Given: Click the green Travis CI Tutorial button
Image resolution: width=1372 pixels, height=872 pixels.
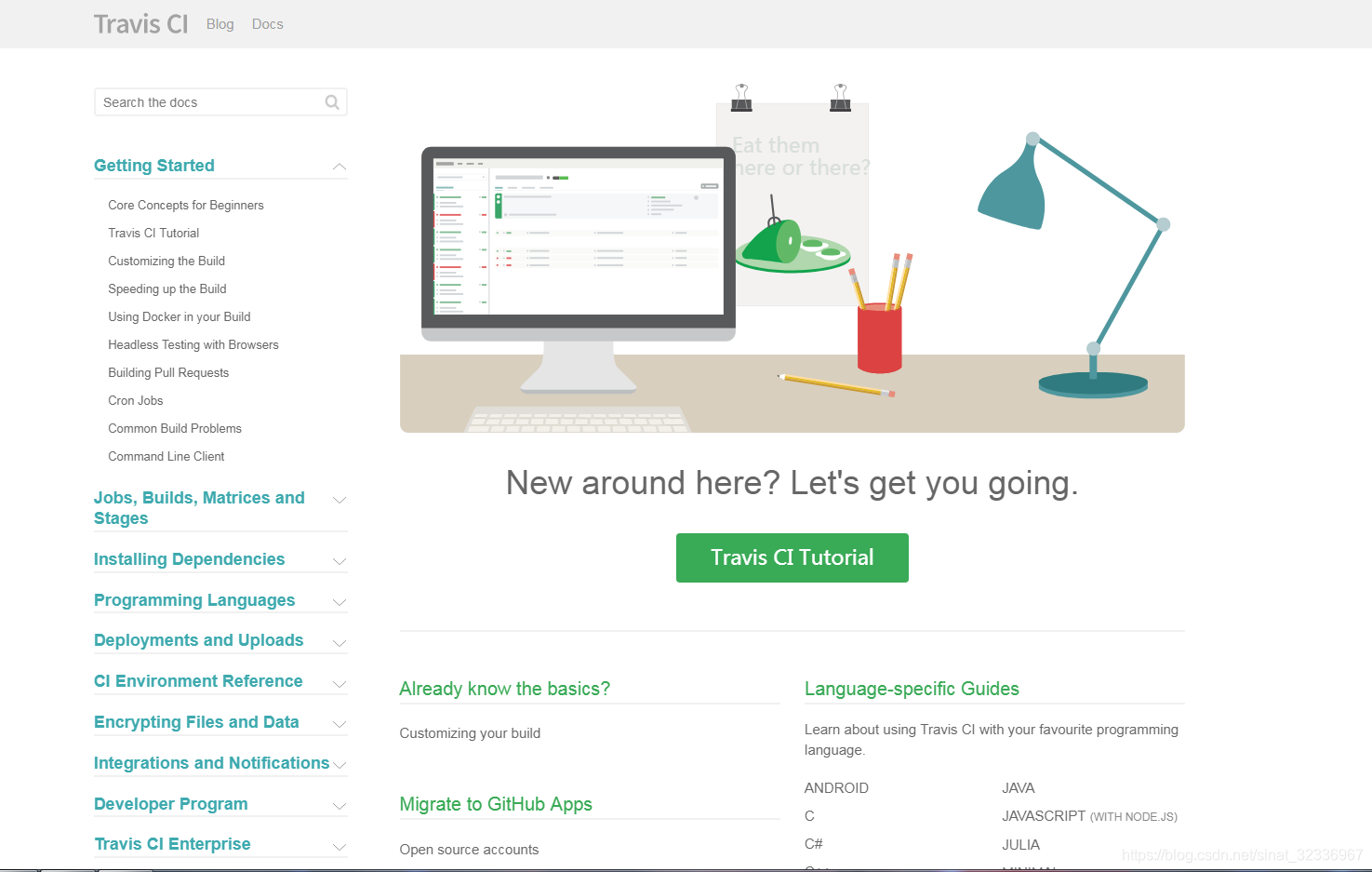Looking at the screenshot, I should click(x=793, y=557).
